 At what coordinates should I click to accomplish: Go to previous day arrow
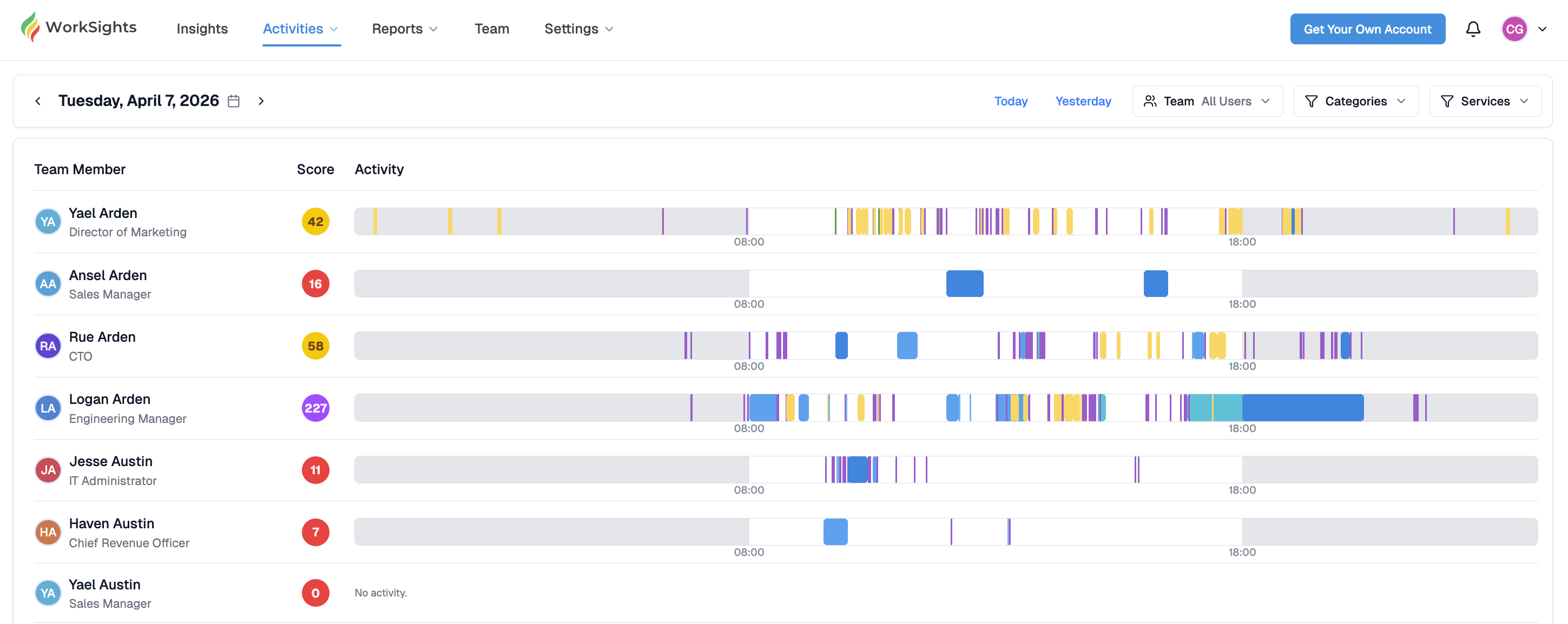coord(38,101)
